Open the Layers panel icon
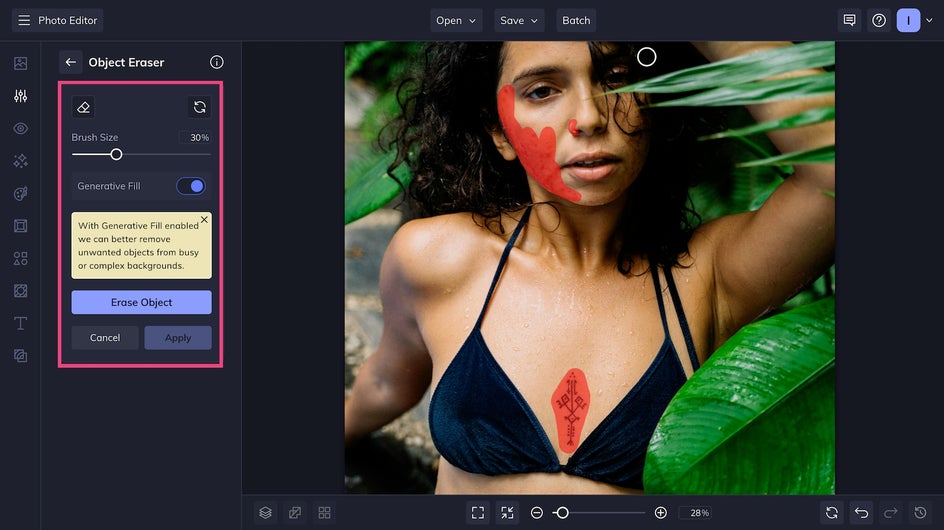Viewport: 944px width, 530px height. (x=266, y=513)
